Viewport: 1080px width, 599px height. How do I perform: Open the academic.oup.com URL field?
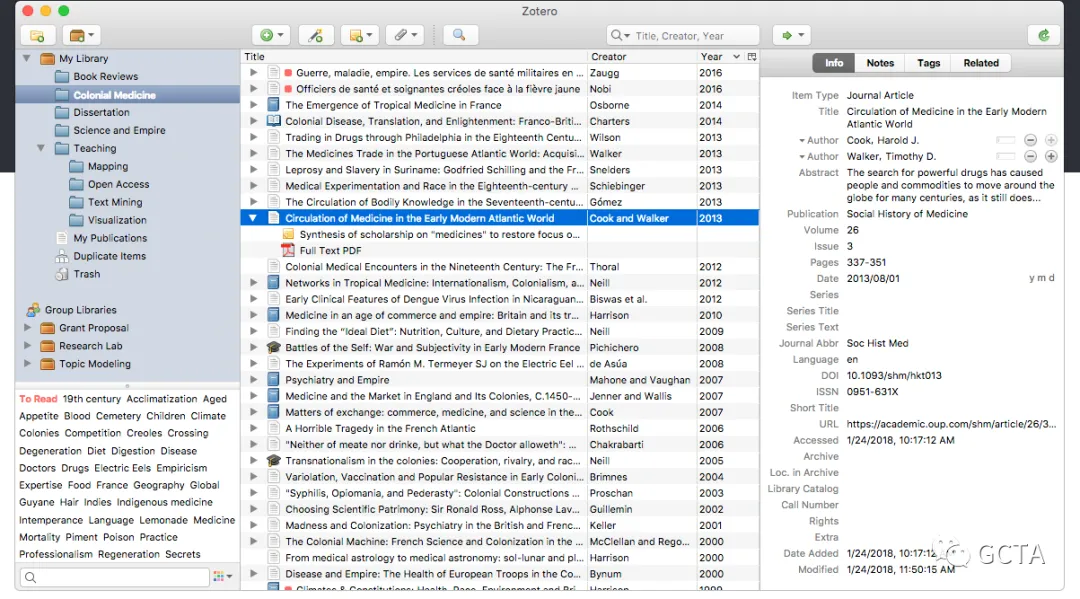click(951, 424)
